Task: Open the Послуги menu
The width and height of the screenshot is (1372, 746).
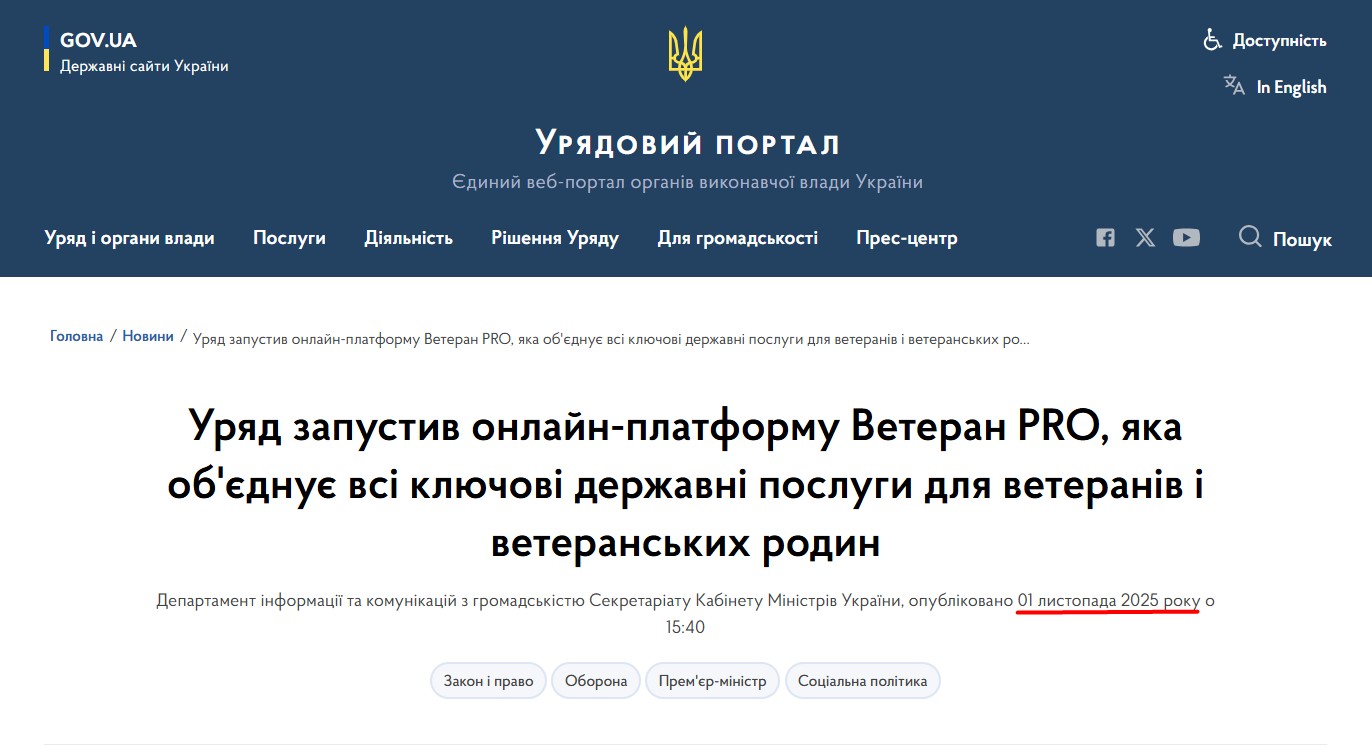Action: point(289,238)
